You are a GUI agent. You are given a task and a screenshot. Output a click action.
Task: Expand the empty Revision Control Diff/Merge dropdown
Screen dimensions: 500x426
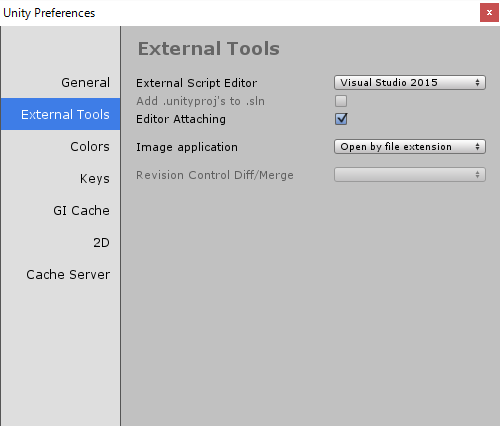pos(410,175)
